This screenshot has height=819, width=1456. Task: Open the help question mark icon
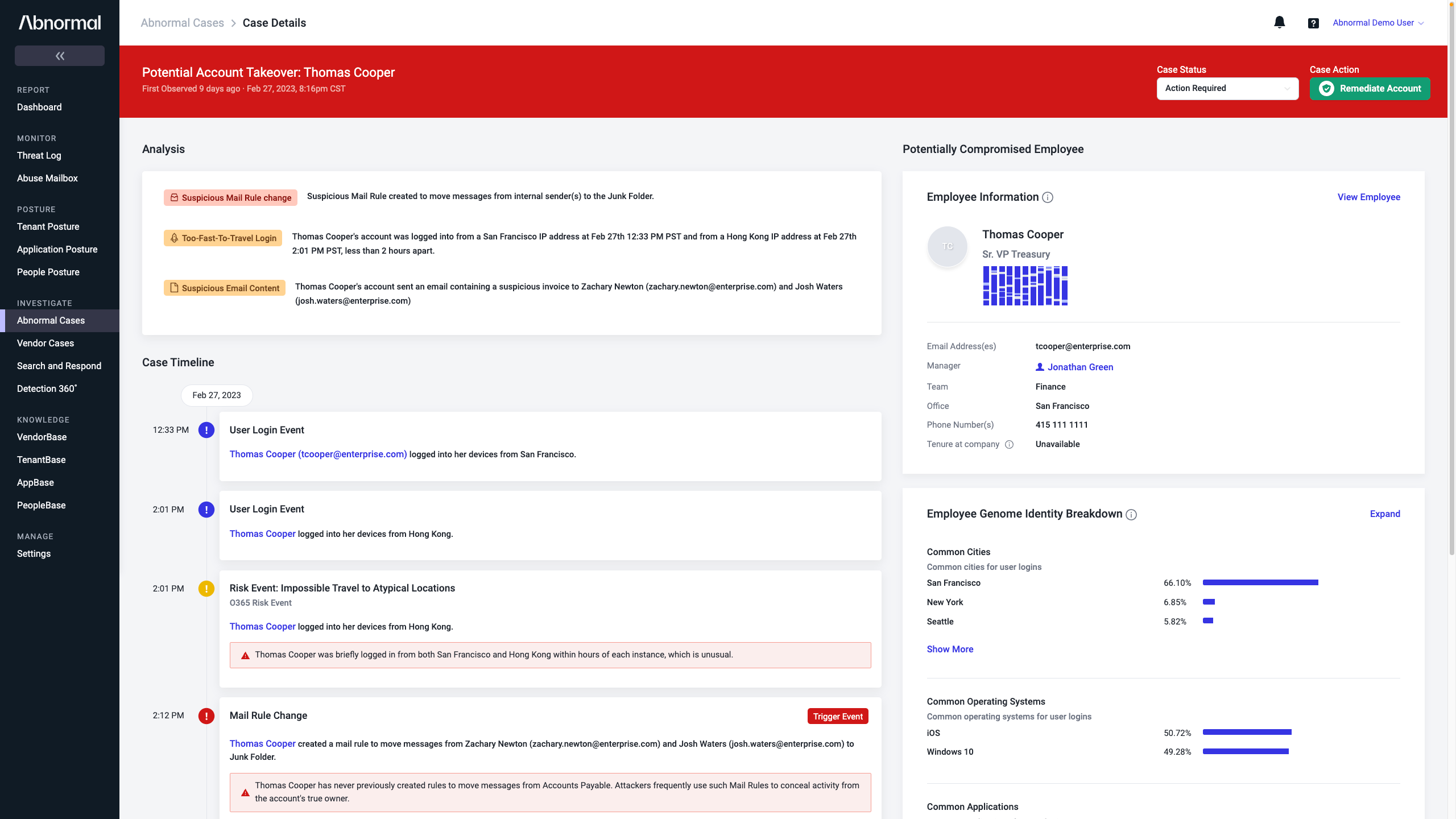point(1313,23)
